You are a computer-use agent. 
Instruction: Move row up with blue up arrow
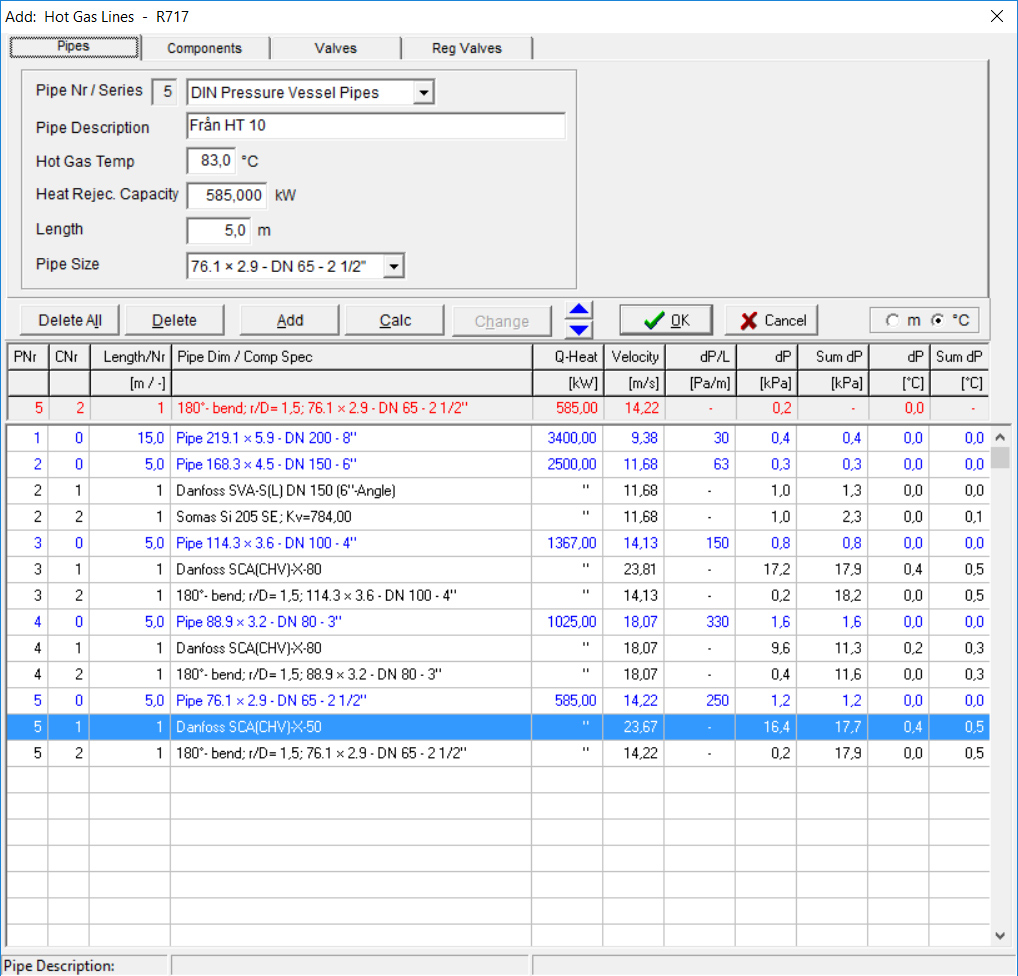click(x=578, y=309)
